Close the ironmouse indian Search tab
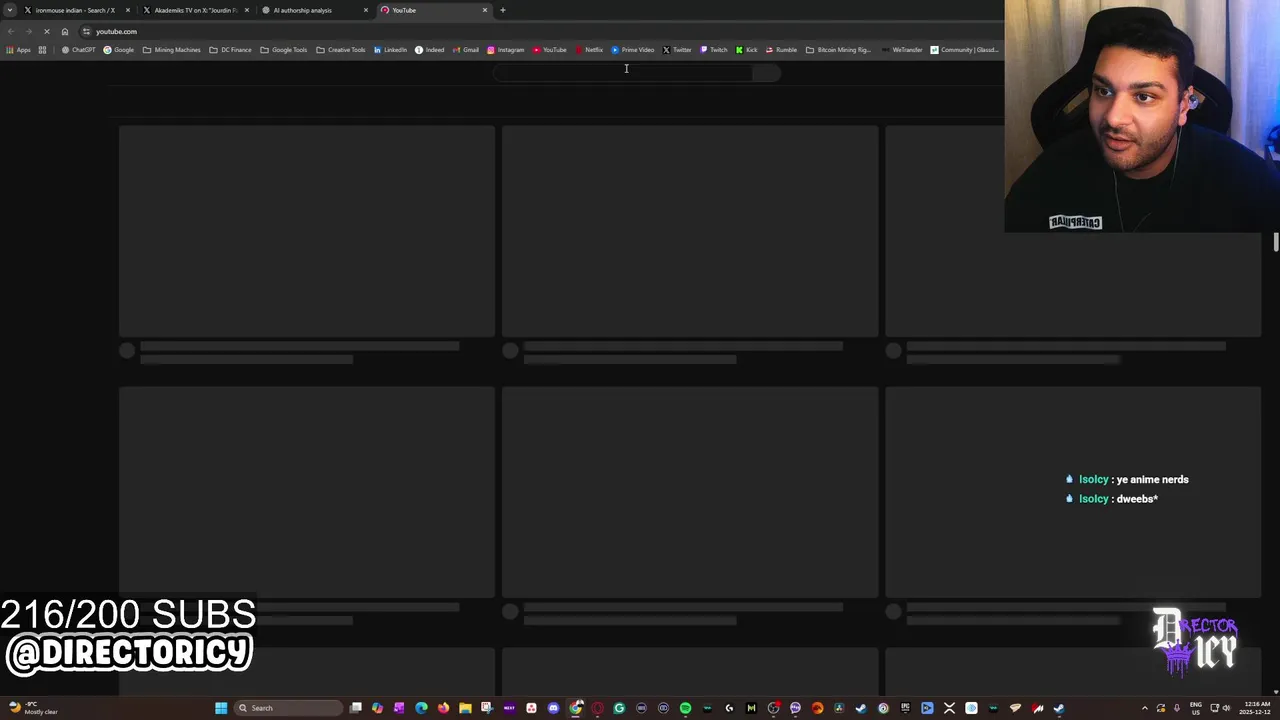Viewport: 1280px width, 720px height. (x=128, y=10)
